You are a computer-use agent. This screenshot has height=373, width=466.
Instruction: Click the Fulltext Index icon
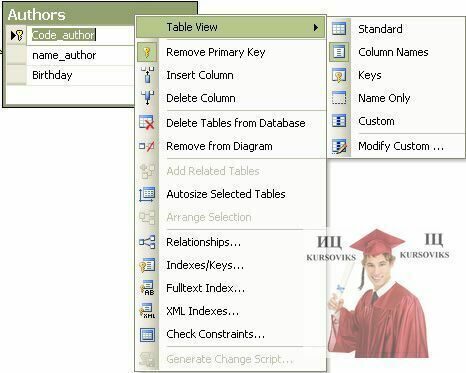point(147,288)
